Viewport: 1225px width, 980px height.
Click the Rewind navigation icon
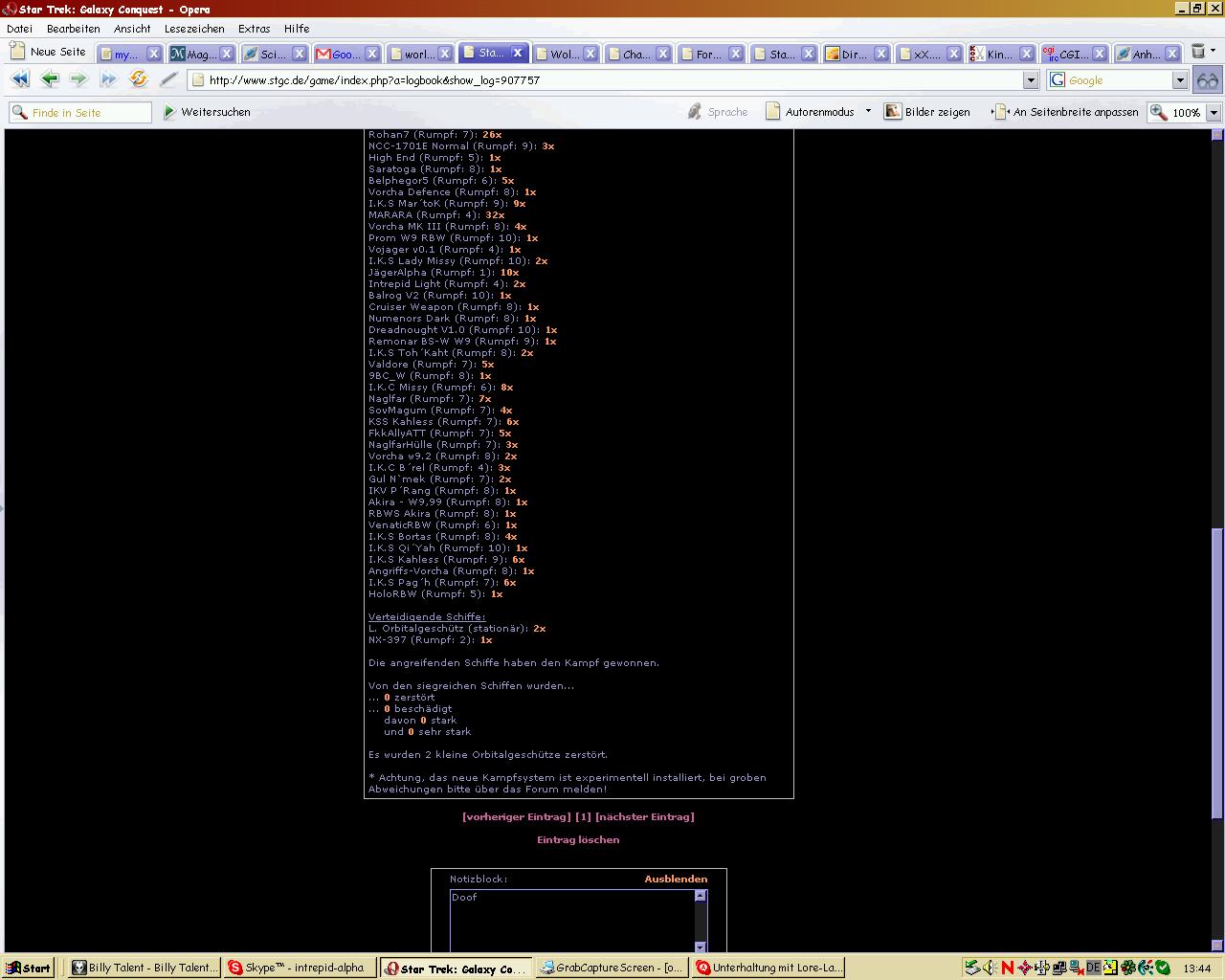20,80
